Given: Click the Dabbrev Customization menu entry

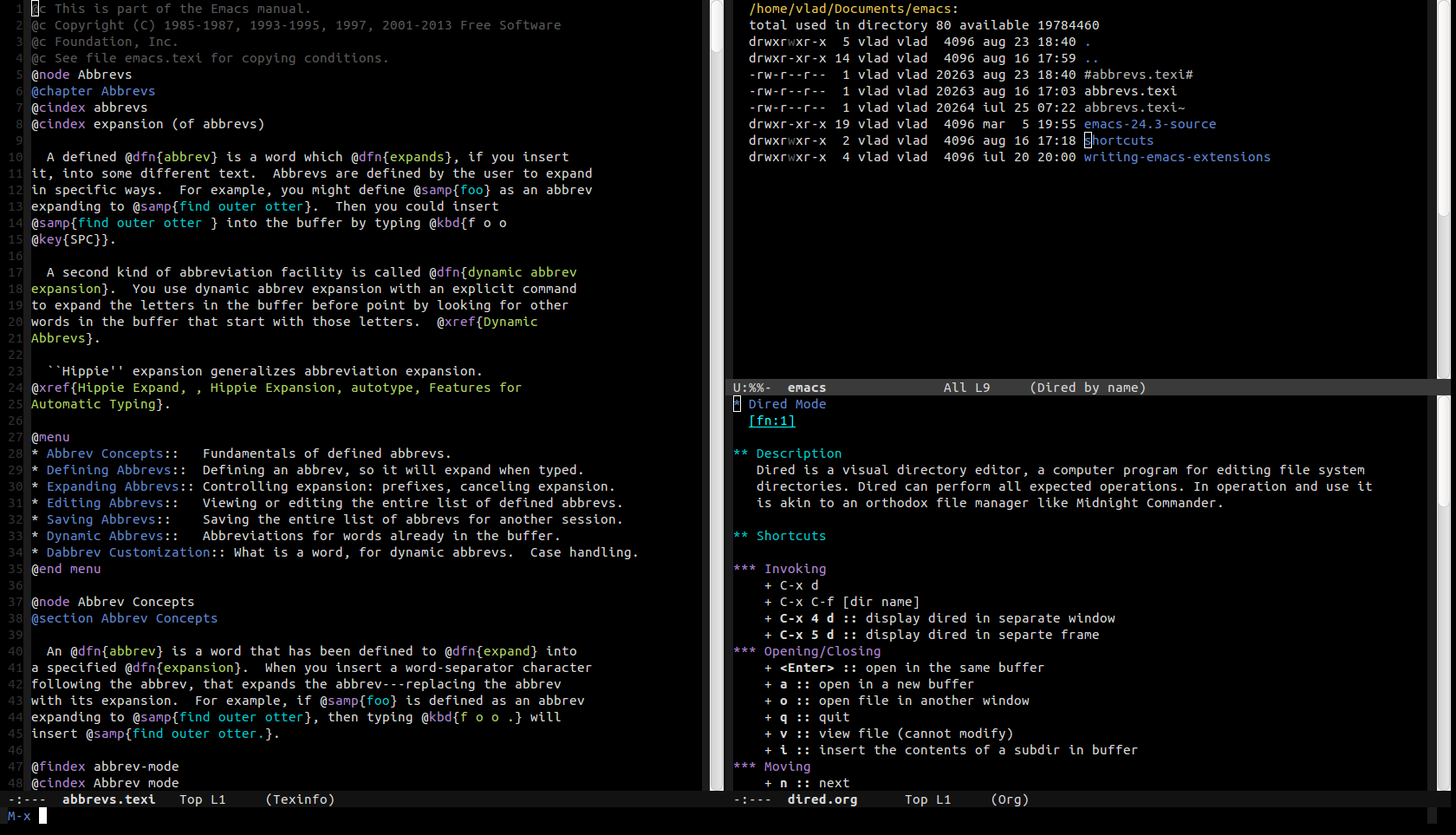Looking at the screenshot, I should (x=128, y=552).
